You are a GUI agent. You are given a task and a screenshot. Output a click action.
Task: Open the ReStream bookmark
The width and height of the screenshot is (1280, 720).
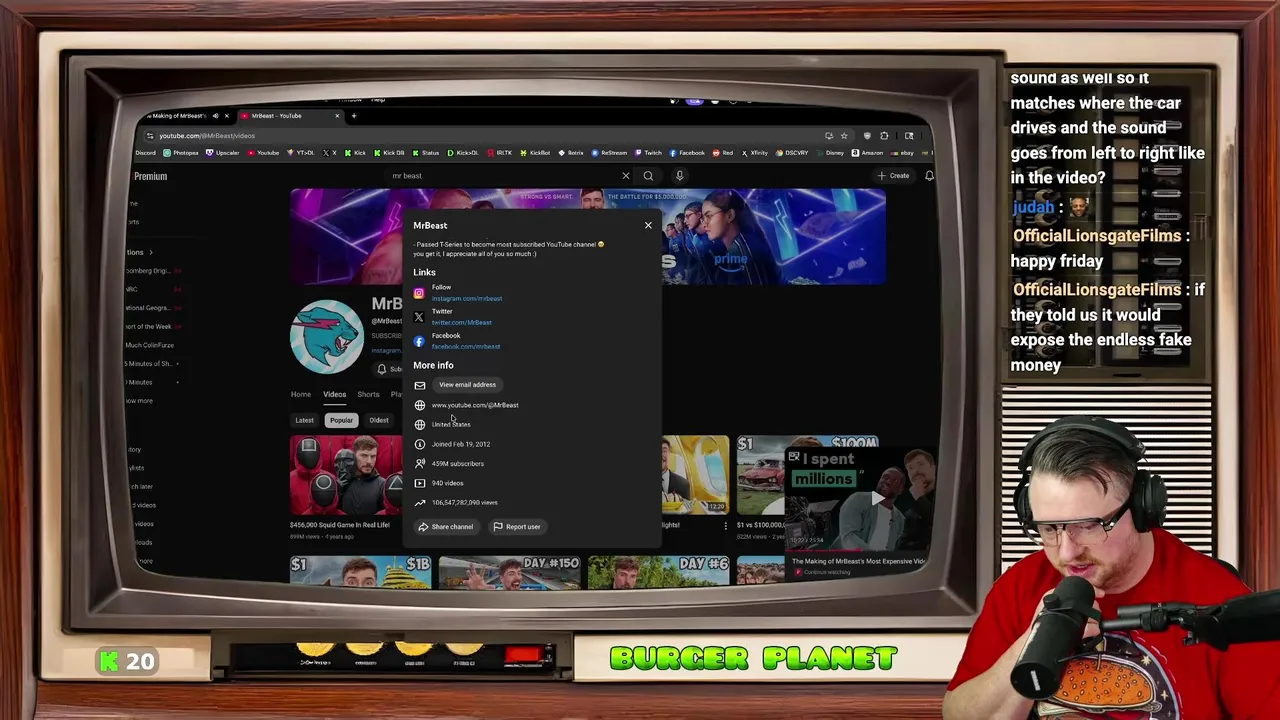point(610,153)
